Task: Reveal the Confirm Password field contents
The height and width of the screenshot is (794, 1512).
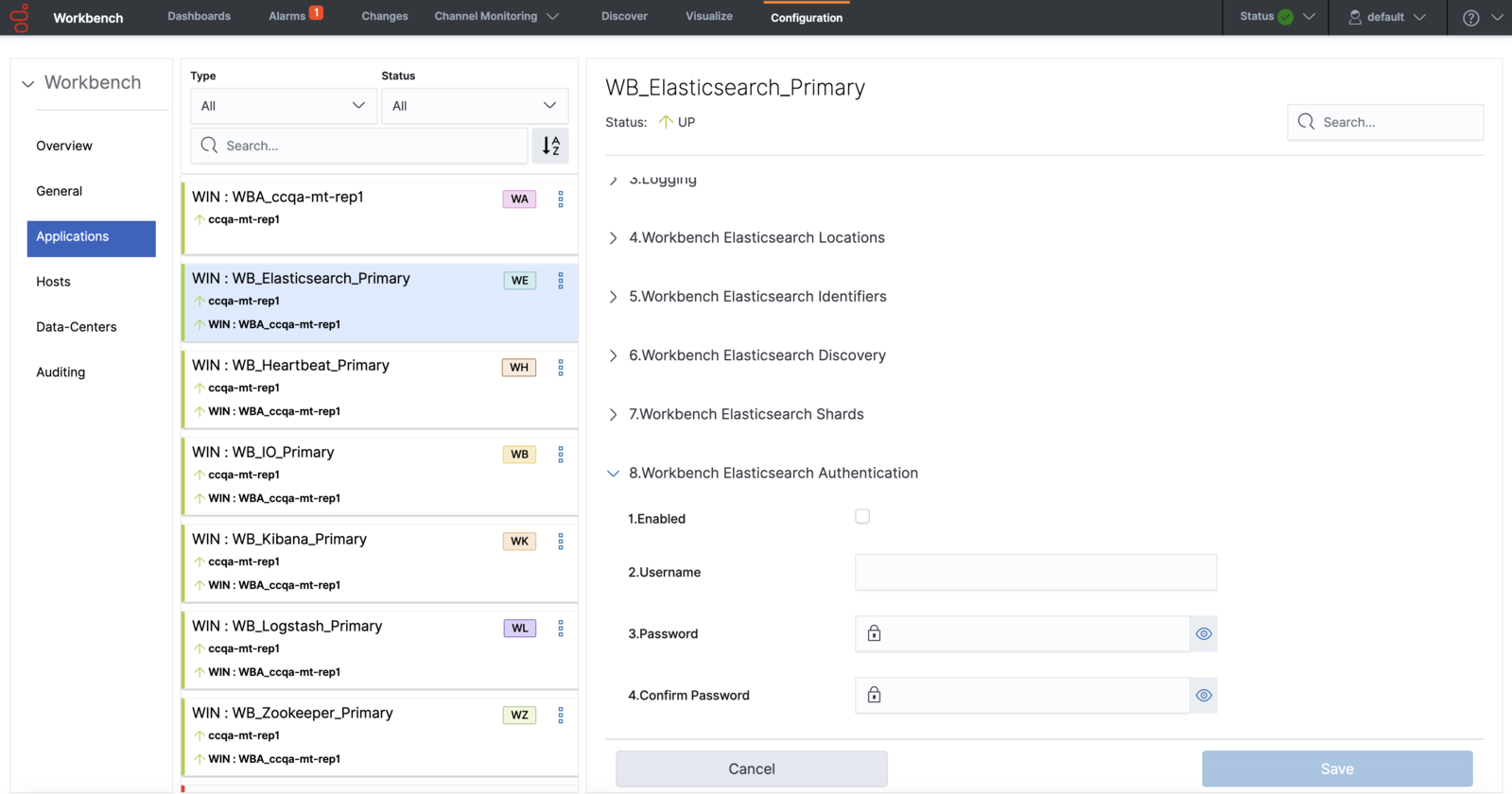Action: pos(1203,696)
